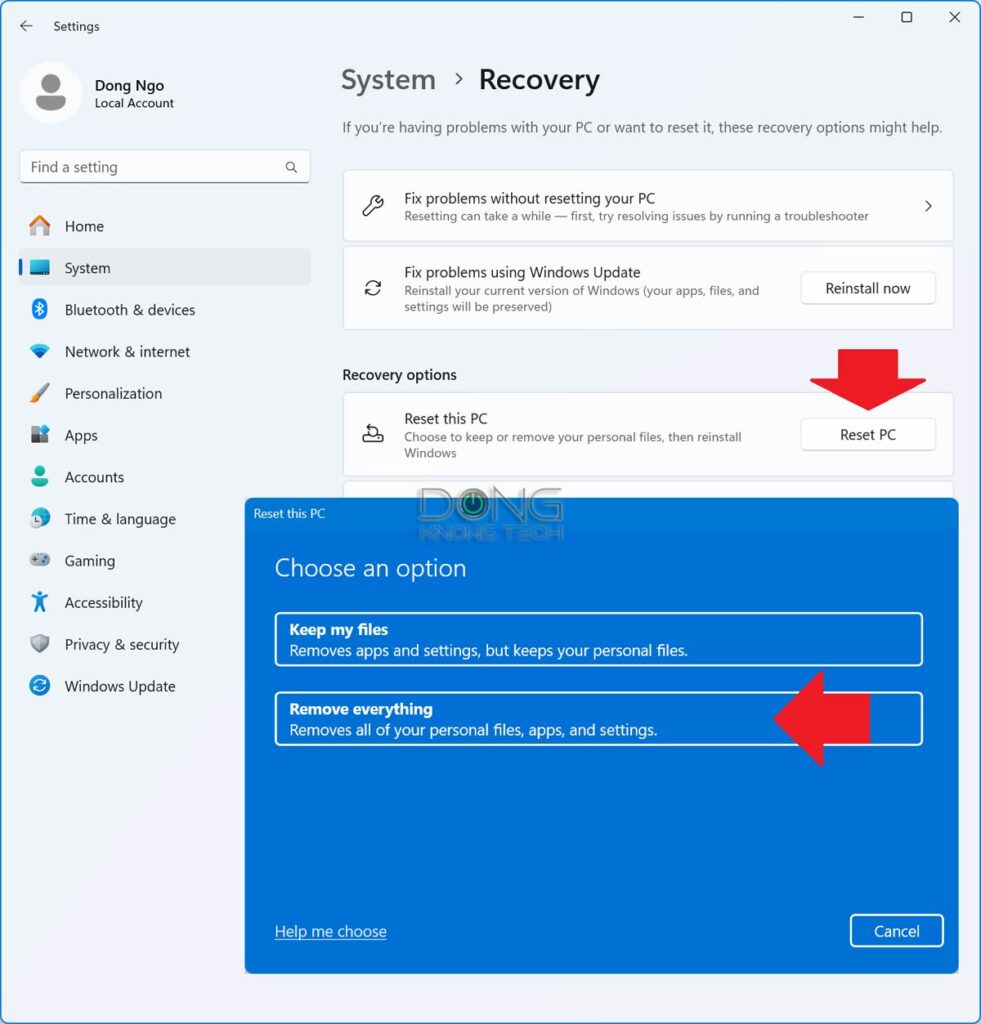Go to Time & language
The height and width of the screenshot is (1024, 981).
pyautogui.click(x=131, y=519)
